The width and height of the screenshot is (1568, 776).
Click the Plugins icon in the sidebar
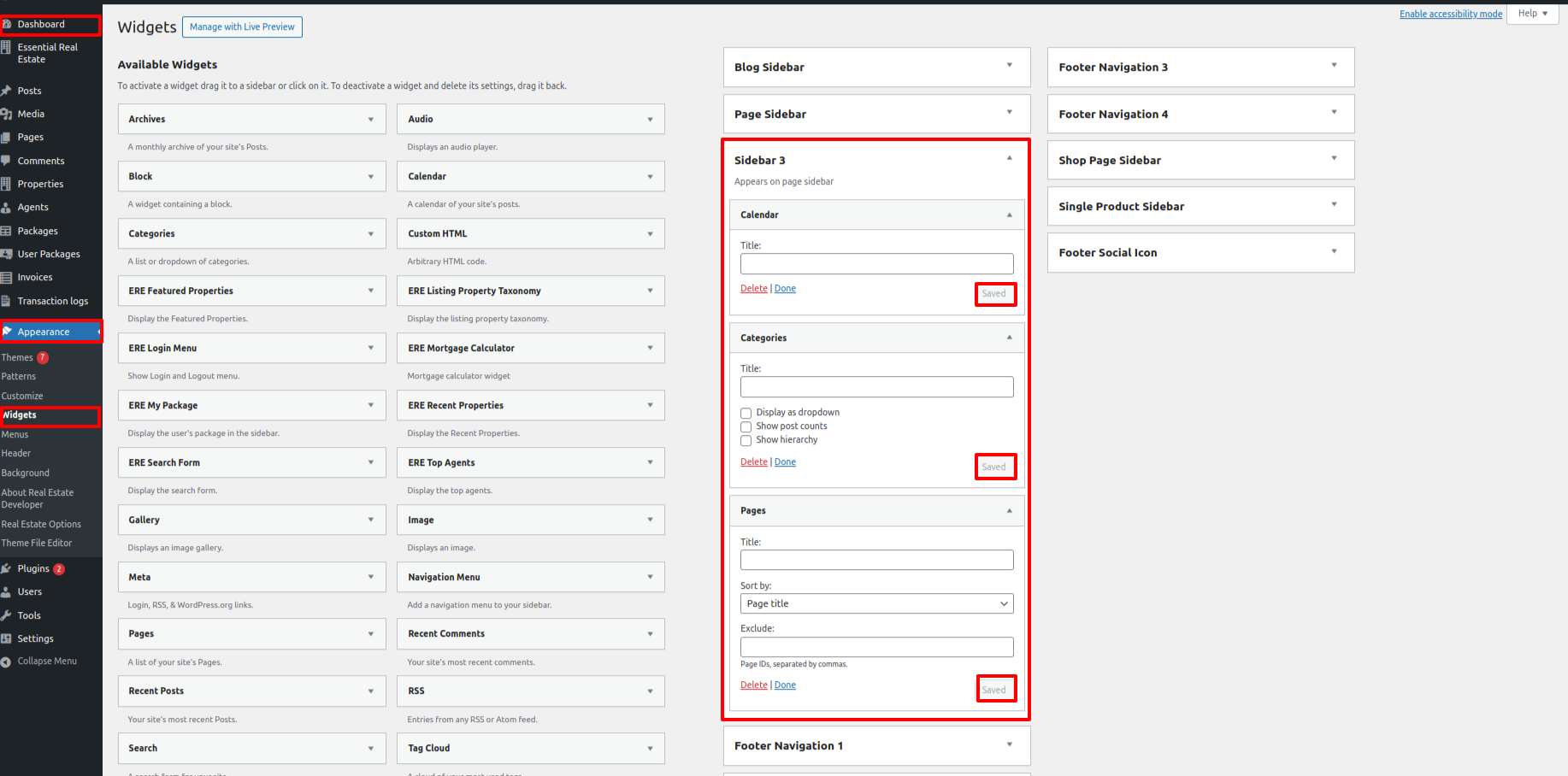pyautogui.click(x=6, y=568)
